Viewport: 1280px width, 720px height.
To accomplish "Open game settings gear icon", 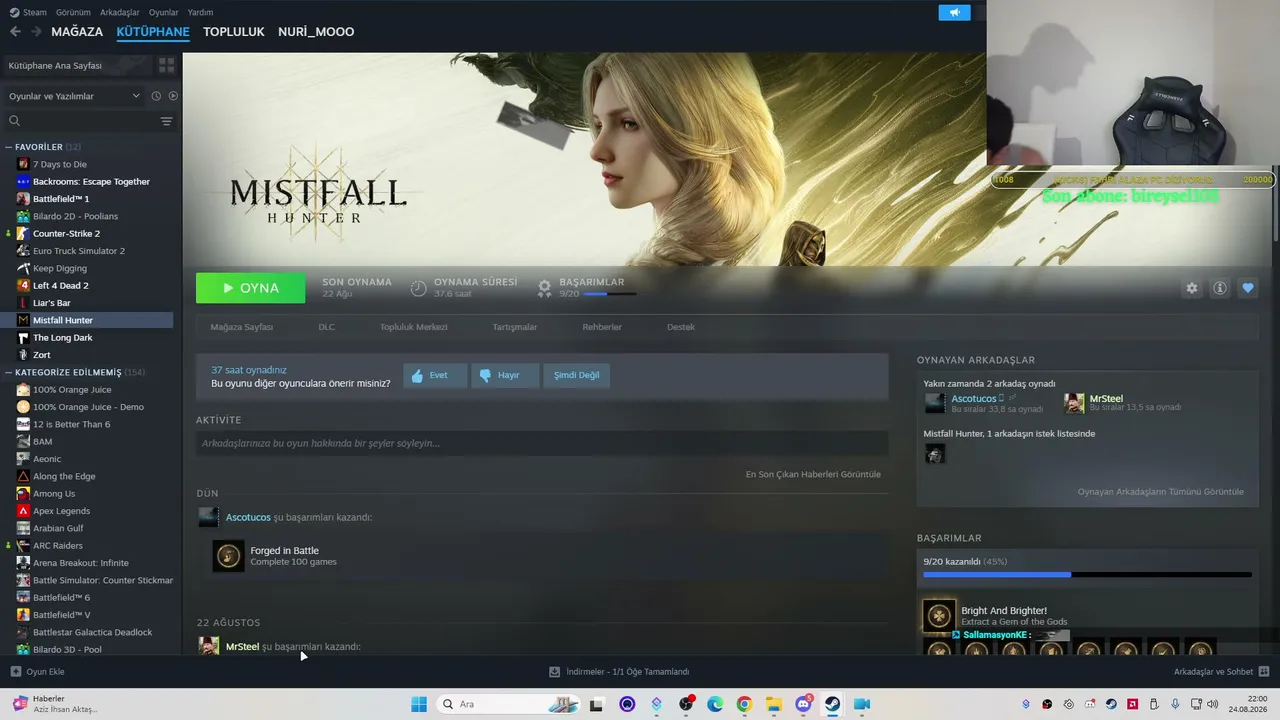I will [1192, 288].
